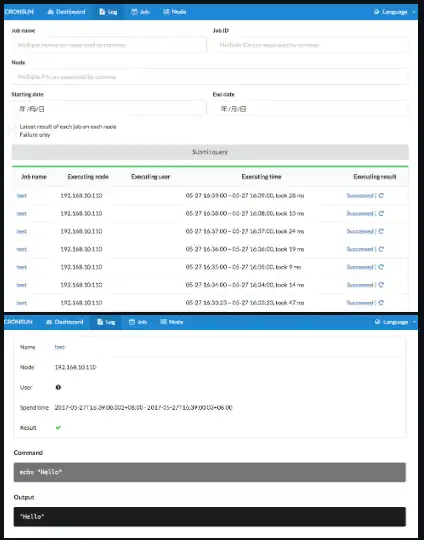Click re-execute icon for 16:37:00 row

381,231
